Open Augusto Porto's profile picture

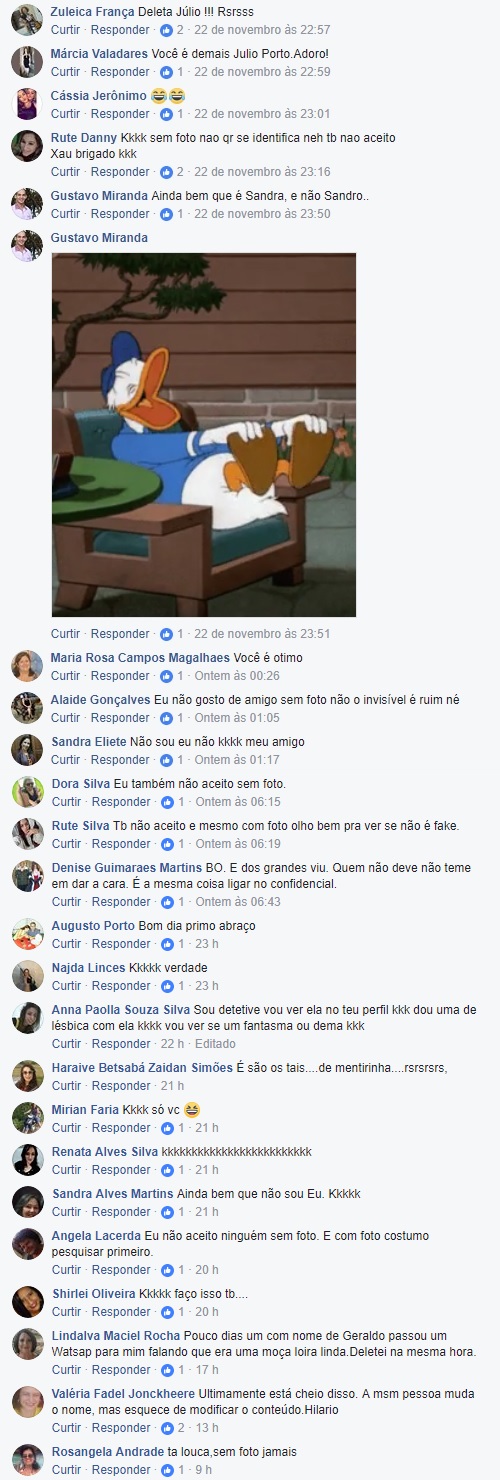point(27,934)
